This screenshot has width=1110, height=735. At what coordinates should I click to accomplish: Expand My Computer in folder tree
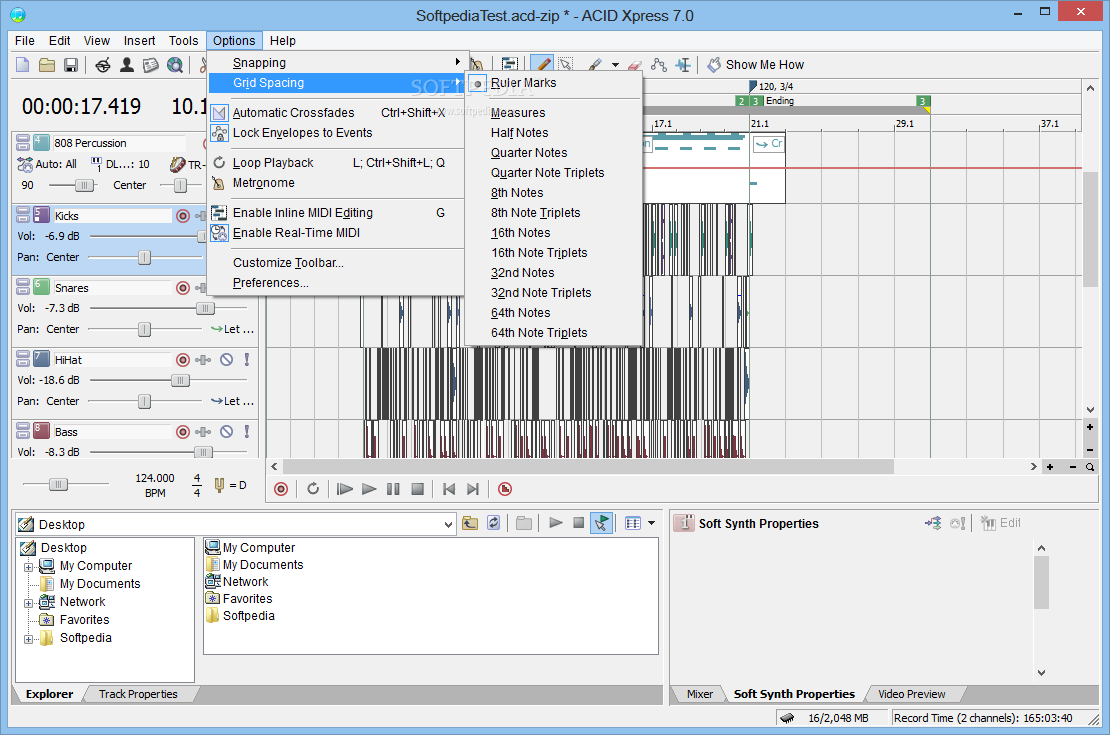(28, 566)
